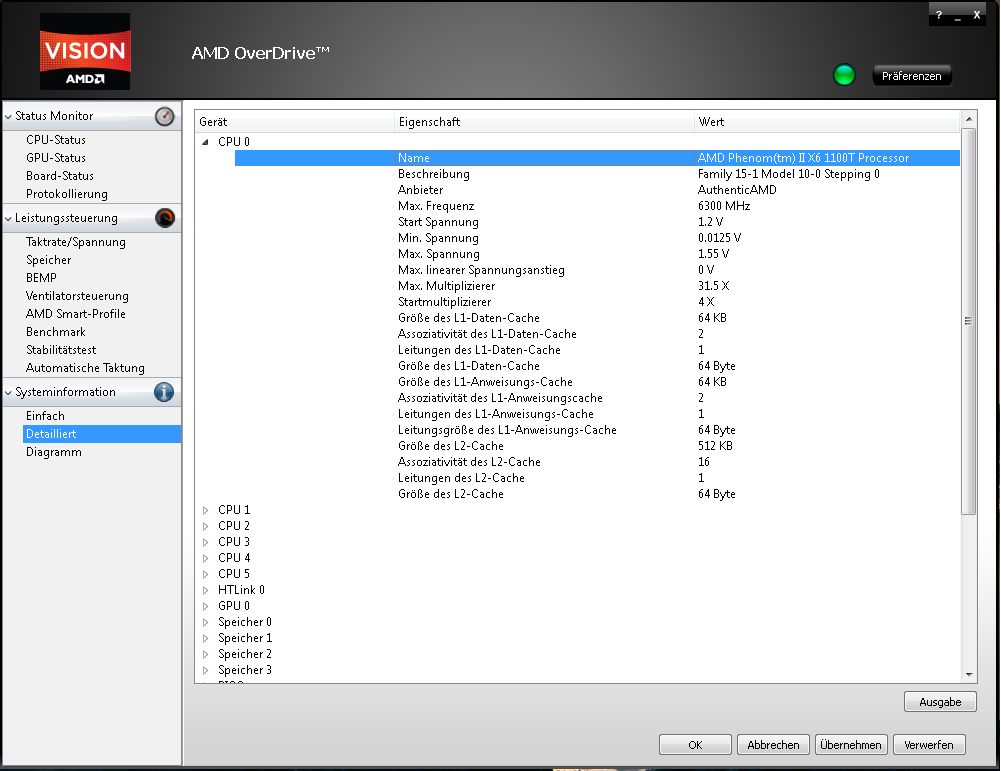
Task: Expand the CPU 3 tree node
Action: [x=206, y=542]
